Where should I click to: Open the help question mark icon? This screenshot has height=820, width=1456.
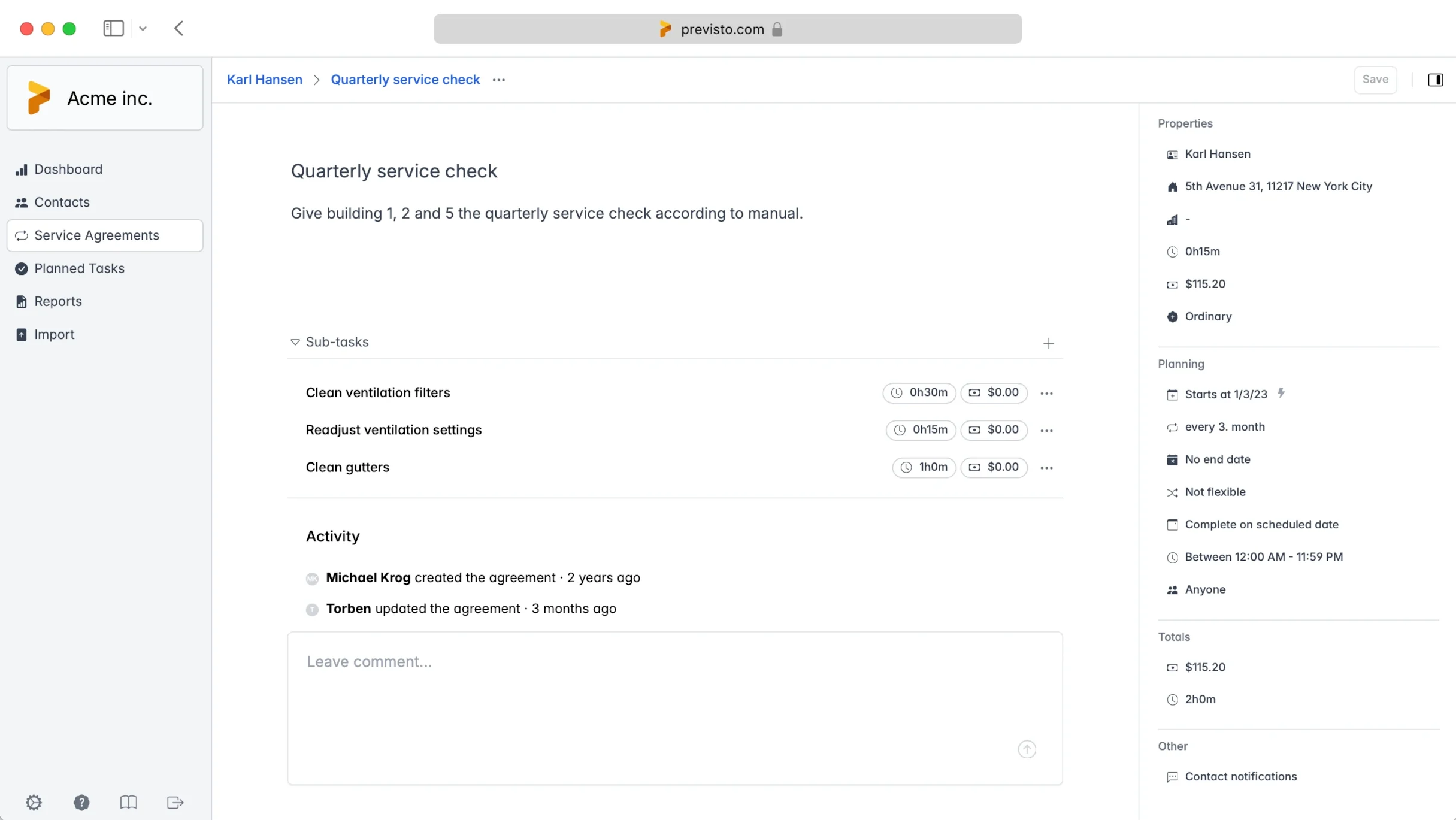pos(81,802)
